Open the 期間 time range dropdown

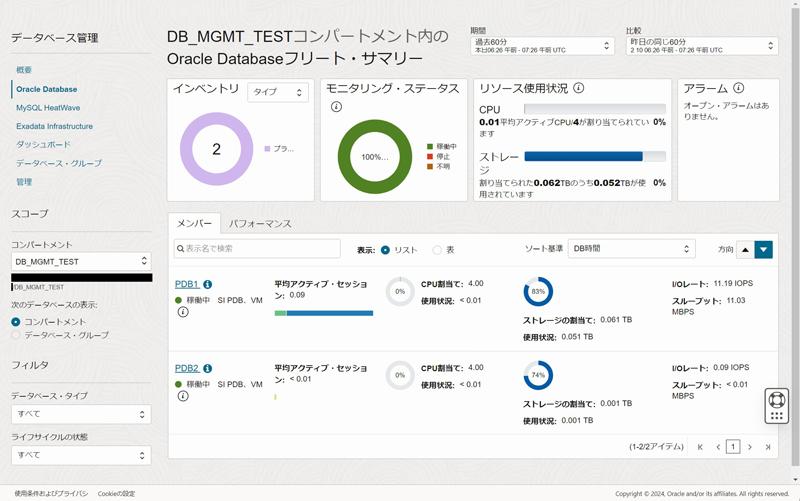[542, 45]
